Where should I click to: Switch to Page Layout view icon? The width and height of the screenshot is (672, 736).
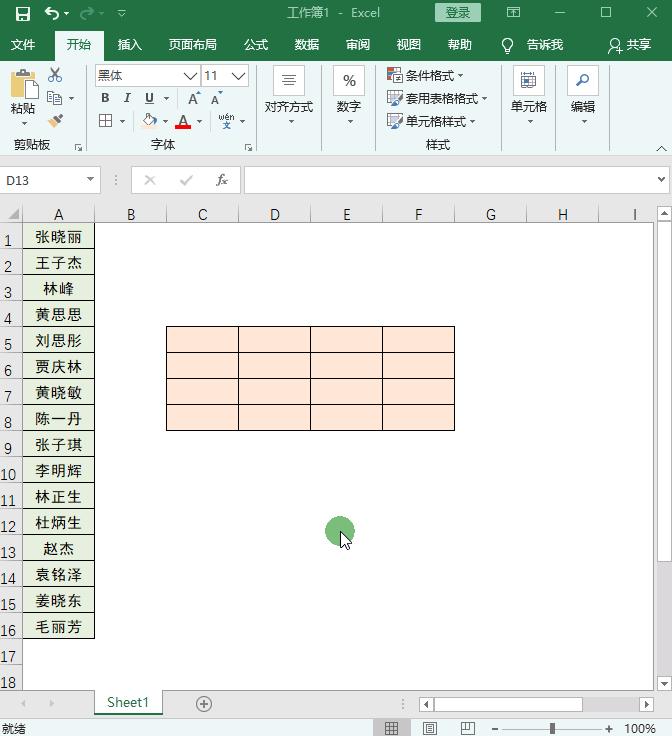point(430,728)
